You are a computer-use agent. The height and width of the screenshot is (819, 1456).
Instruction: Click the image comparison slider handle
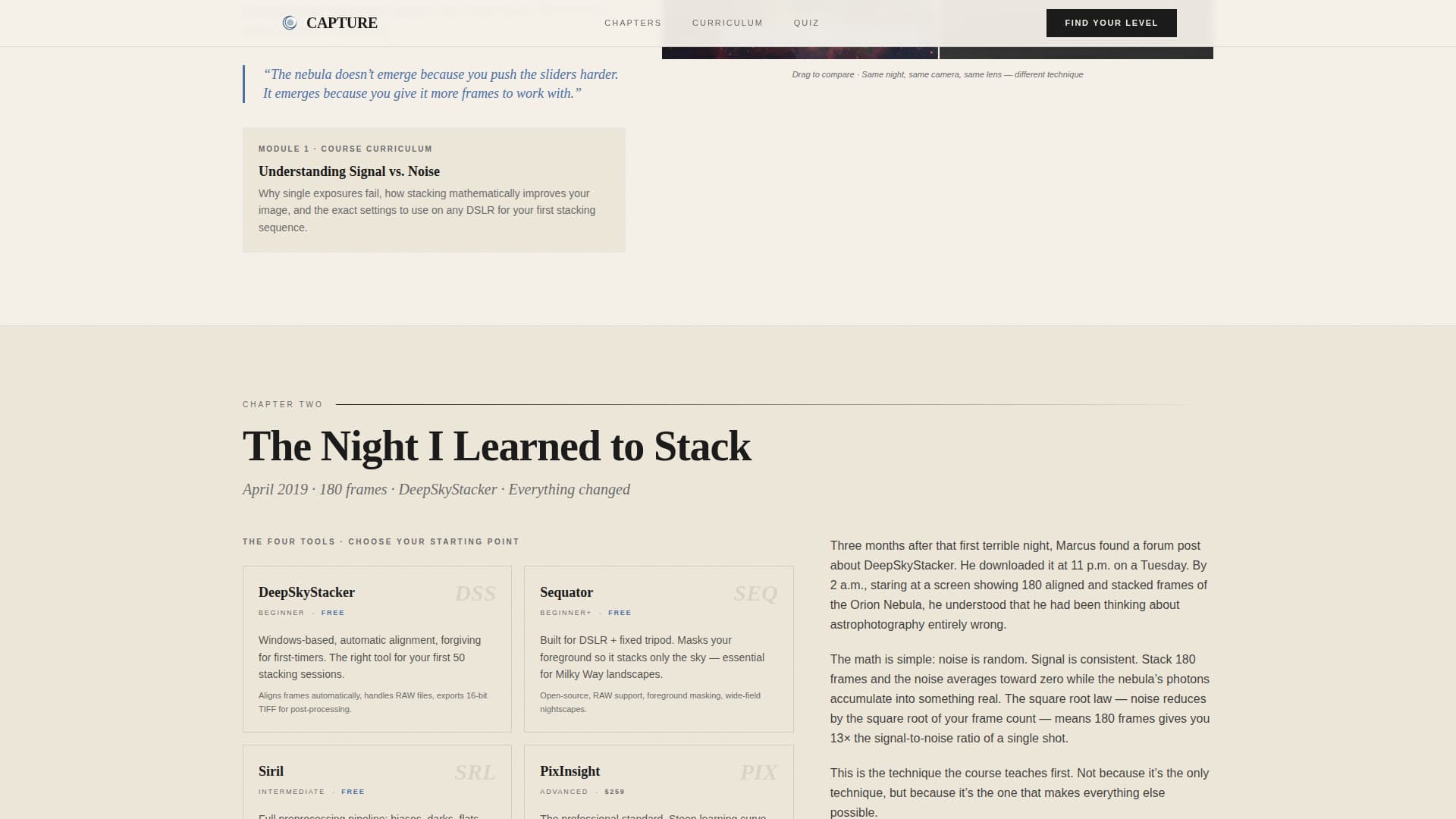coord(939,52)
